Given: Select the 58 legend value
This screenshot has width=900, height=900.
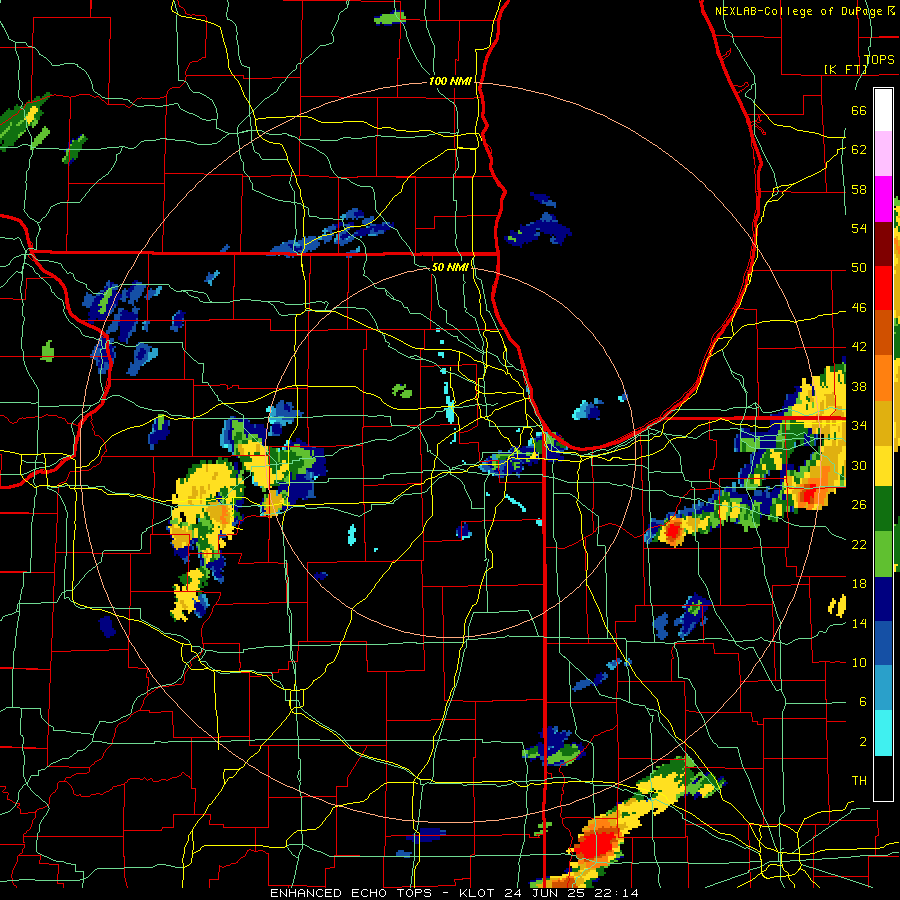Looking at the screenshot, I should click(x=859, y=189).
